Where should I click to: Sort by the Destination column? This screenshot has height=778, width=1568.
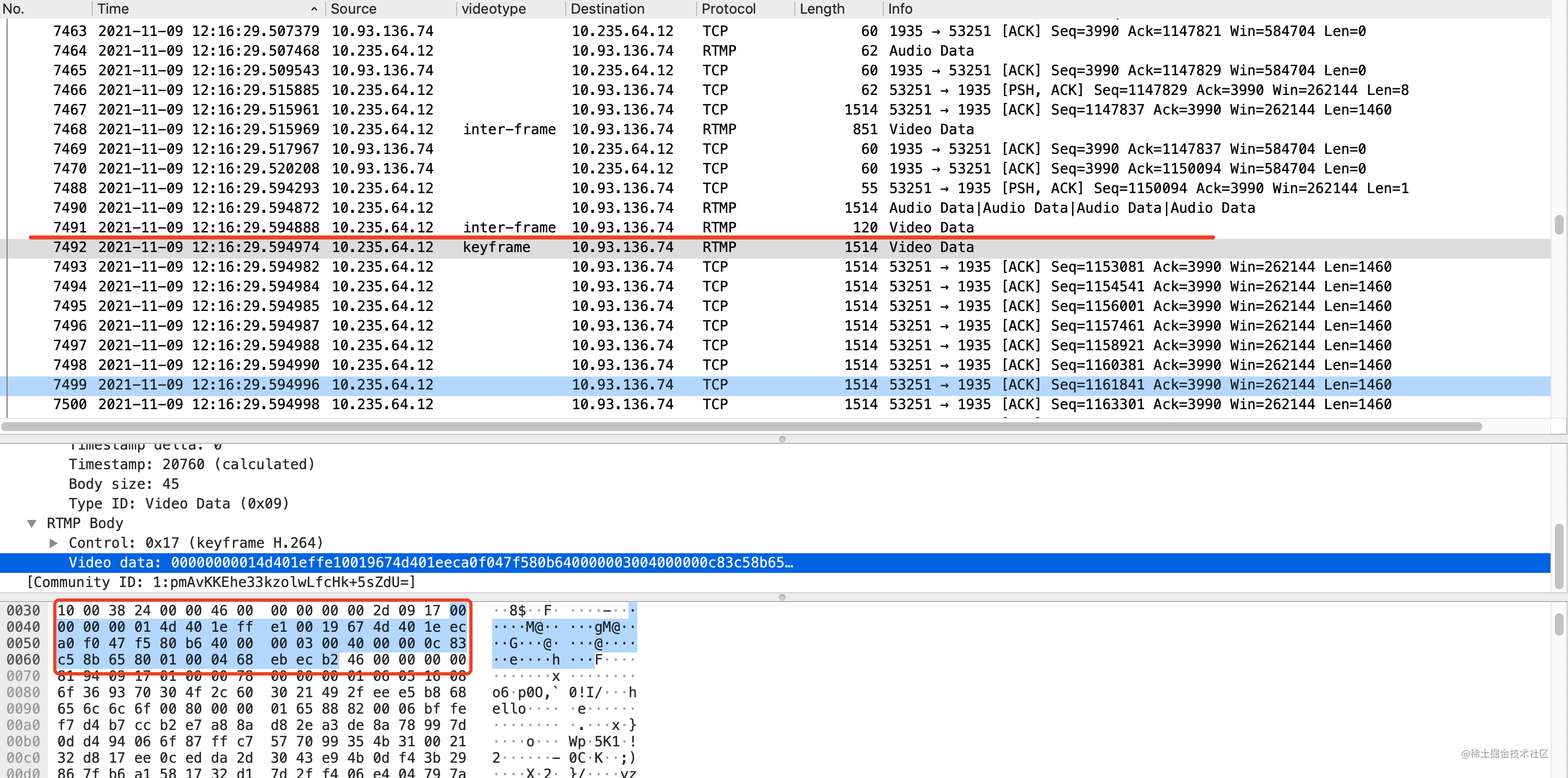[x=607, y=9]
